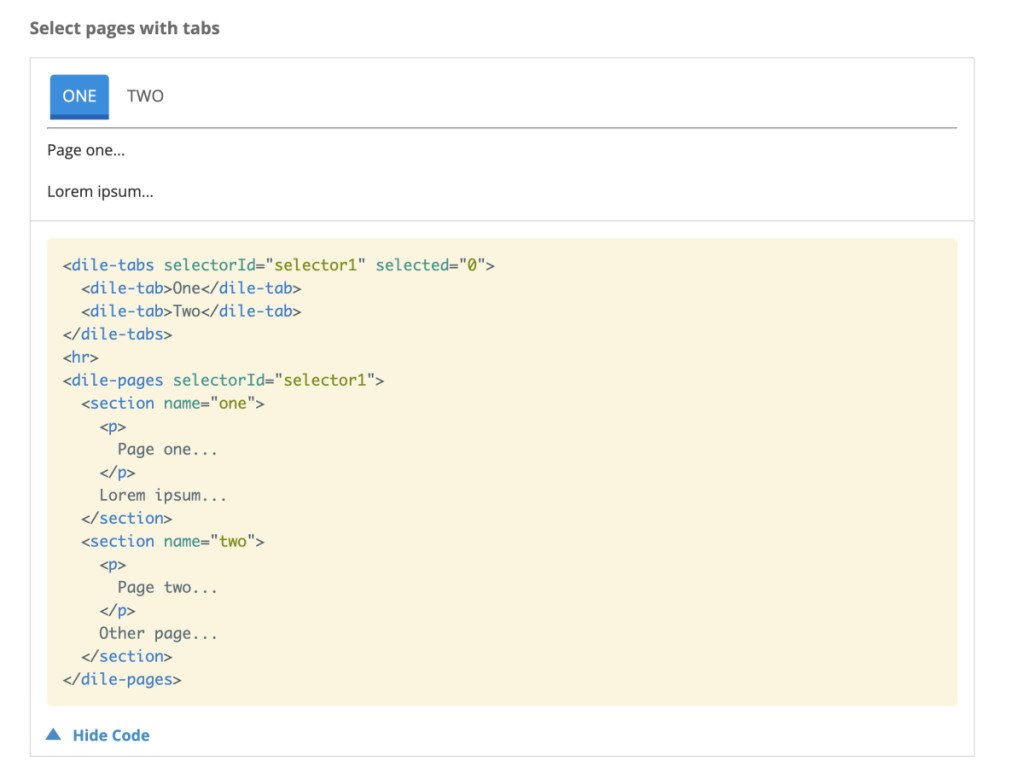The height and width of the screenshot is (767, 1024).
Task: Click the "Select pages with tabs" heading
Action: pos(124,28)
